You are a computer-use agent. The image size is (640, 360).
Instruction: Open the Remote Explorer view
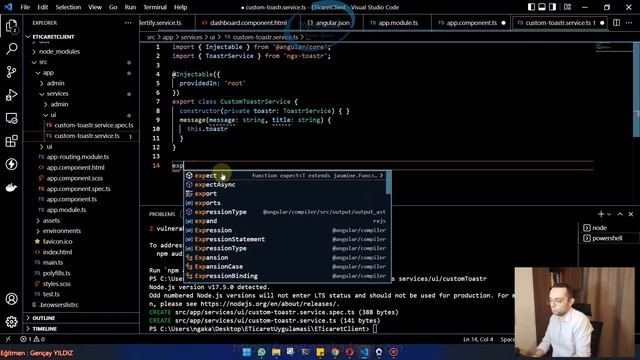(x=11, y=118)
